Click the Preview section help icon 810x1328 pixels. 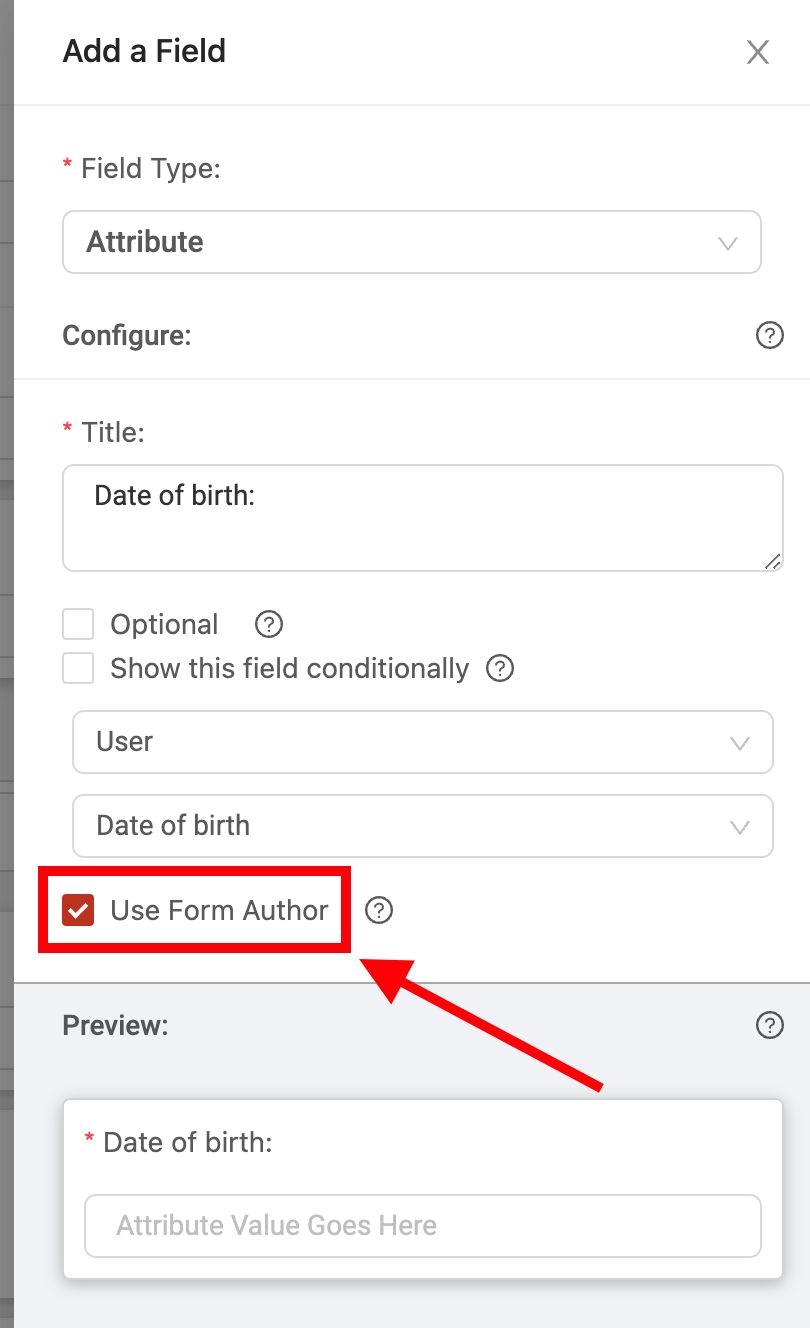pos(769,1025)
